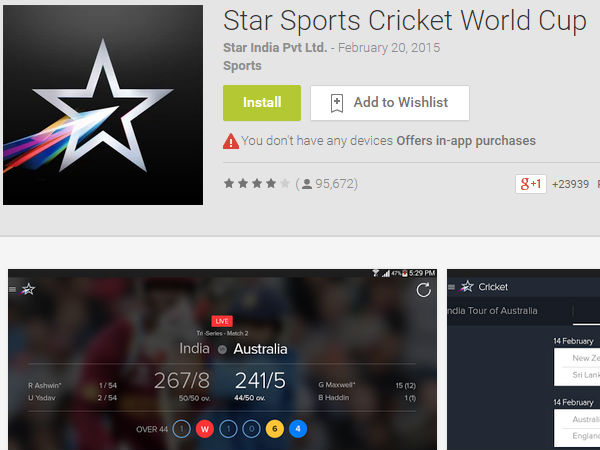Open the match card starting with Australi
600x450 pixels.
pyautogui.click(x=577, y=428)
